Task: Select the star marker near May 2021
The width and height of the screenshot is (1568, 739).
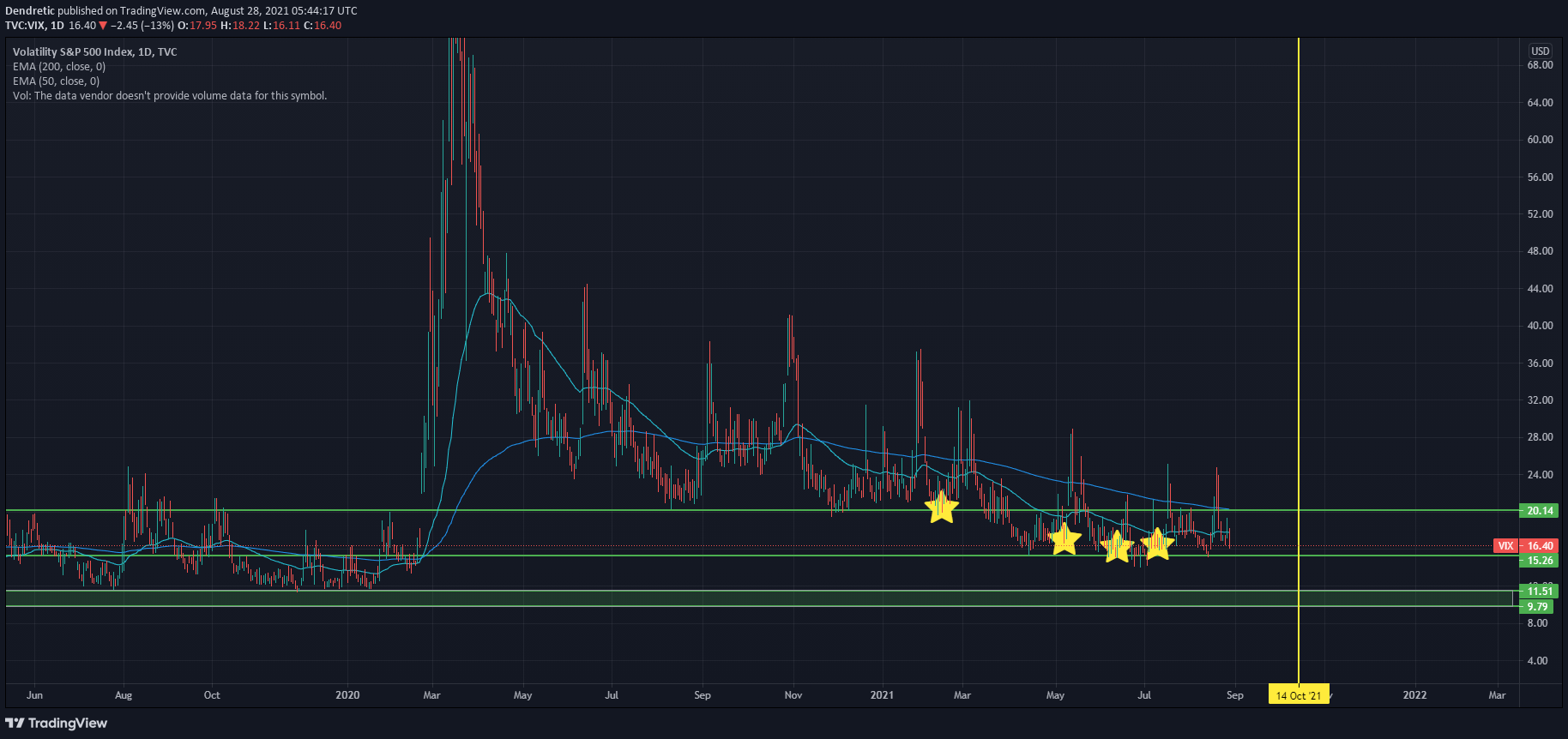Action: 1064,539
